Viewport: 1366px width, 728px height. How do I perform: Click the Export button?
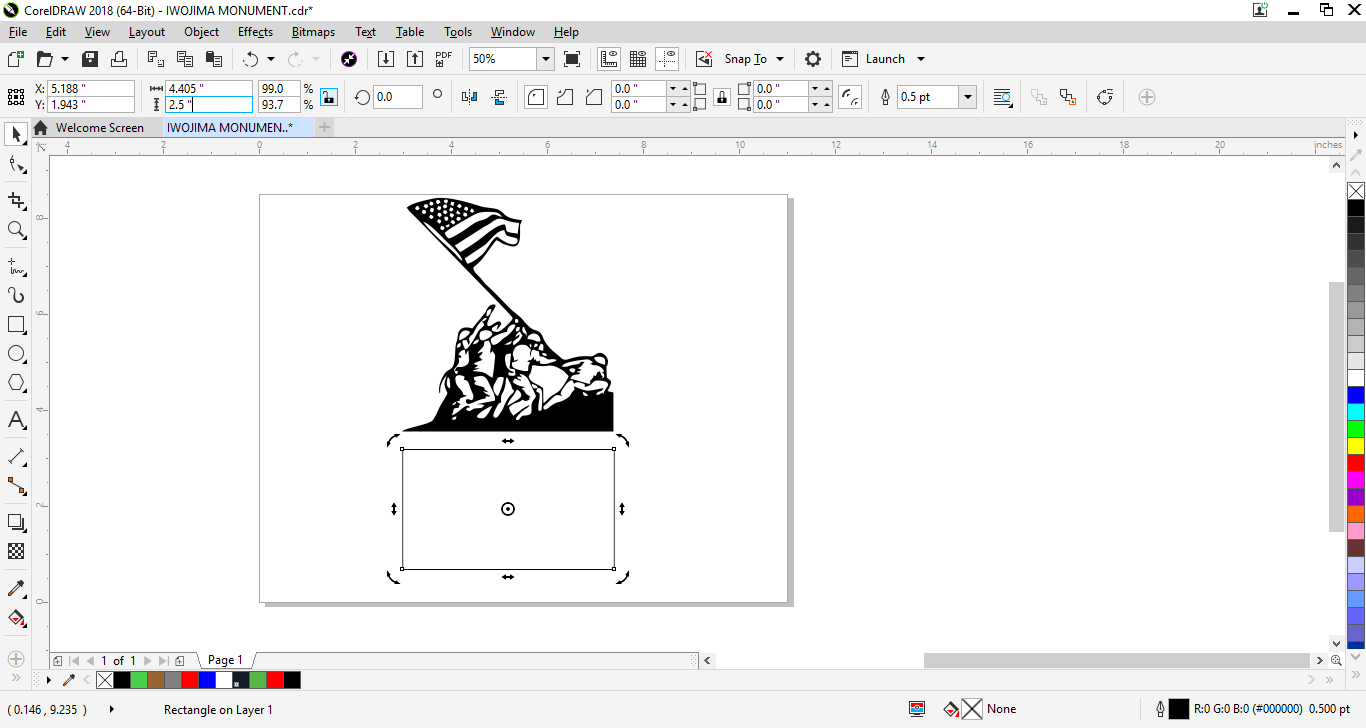coord(415,59)
